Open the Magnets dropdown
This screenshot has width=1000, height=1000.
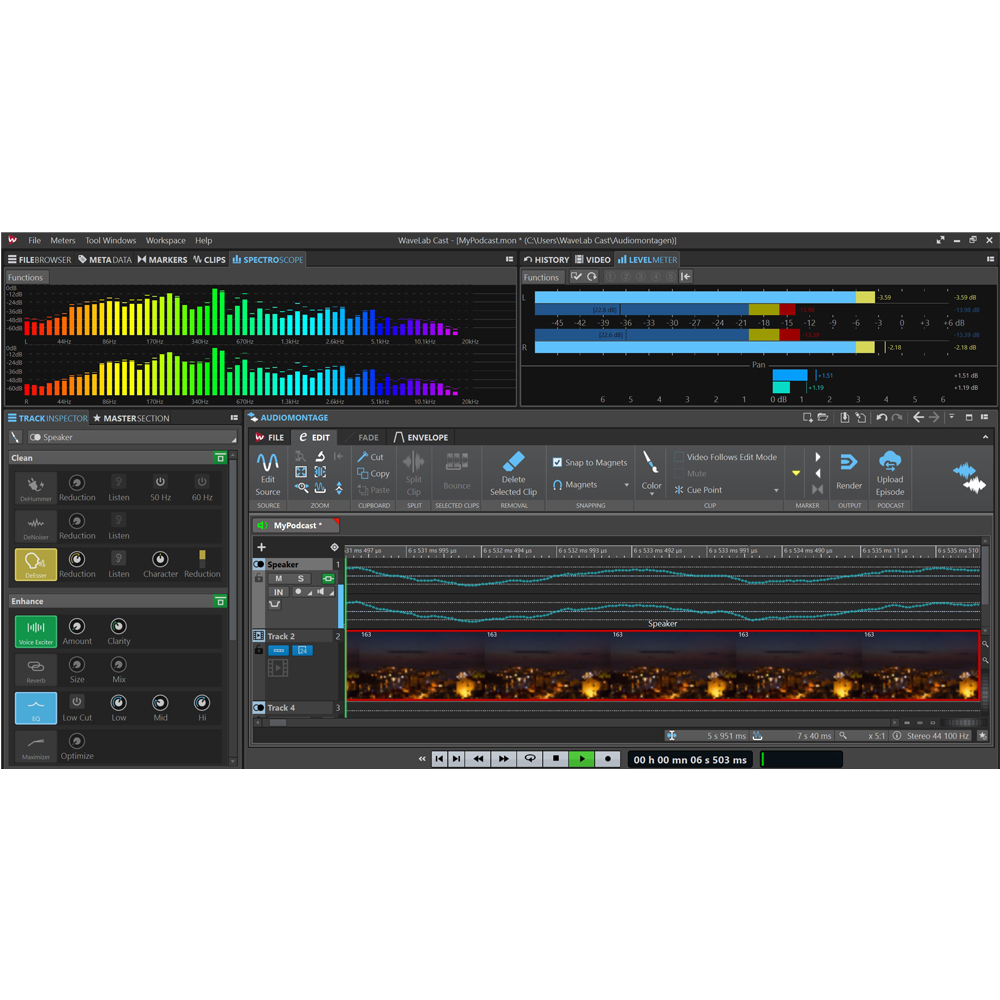coord(591,485)
